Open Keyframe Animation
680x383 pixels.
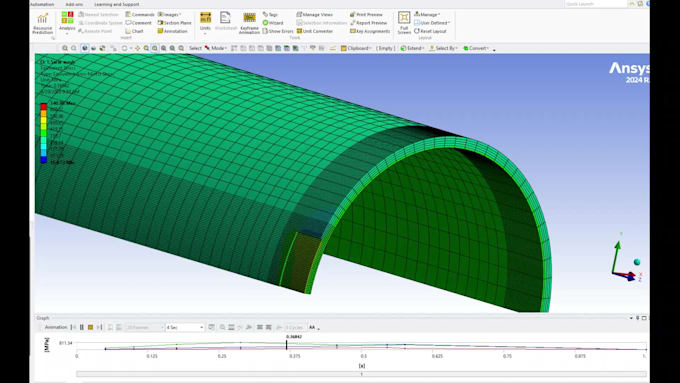[x=249, y=23]
